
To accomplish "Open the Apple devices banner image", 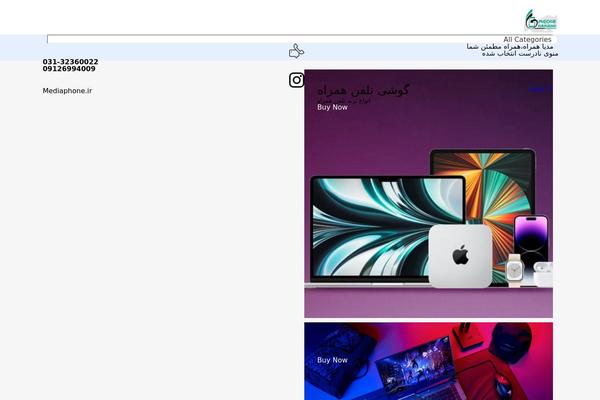I will [428, 194].
